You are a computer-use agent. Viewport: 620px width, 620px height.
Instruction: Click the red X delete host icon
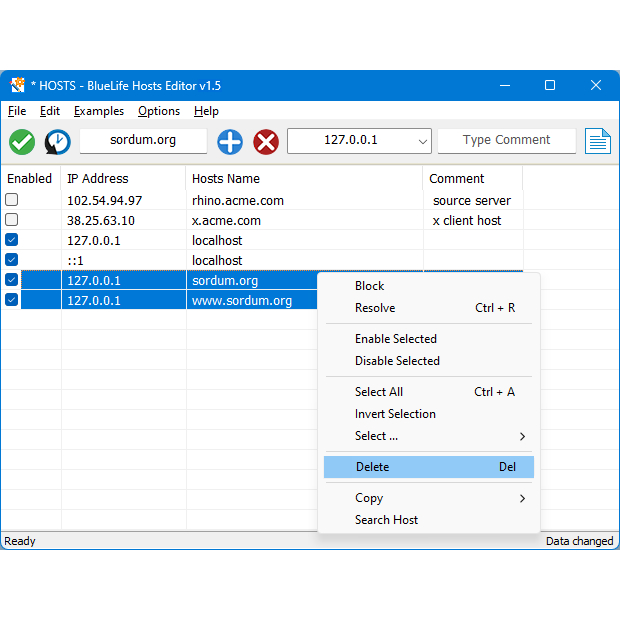[x=266, y=142]
